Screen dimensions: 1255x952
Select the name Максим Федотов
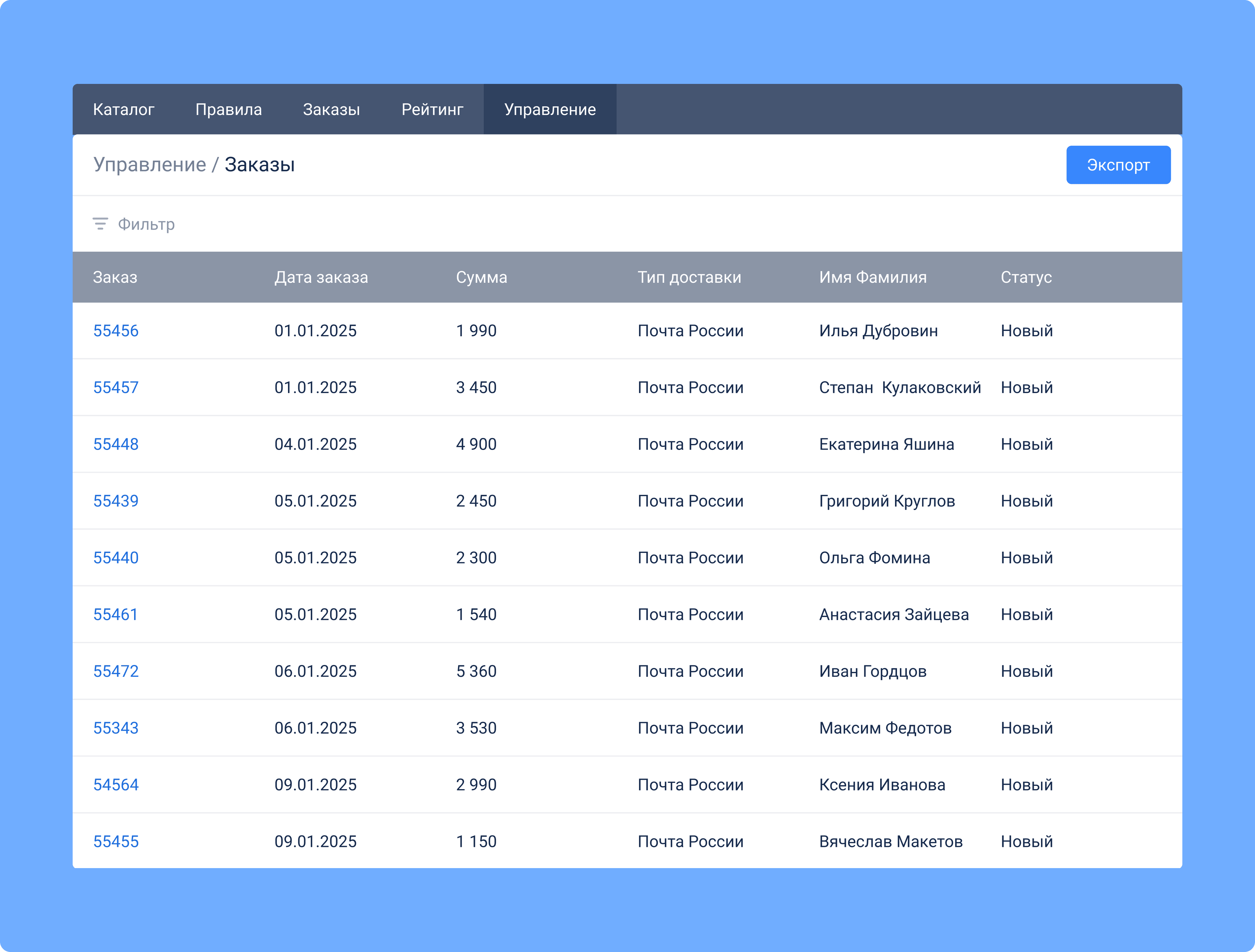click(885, 728)
